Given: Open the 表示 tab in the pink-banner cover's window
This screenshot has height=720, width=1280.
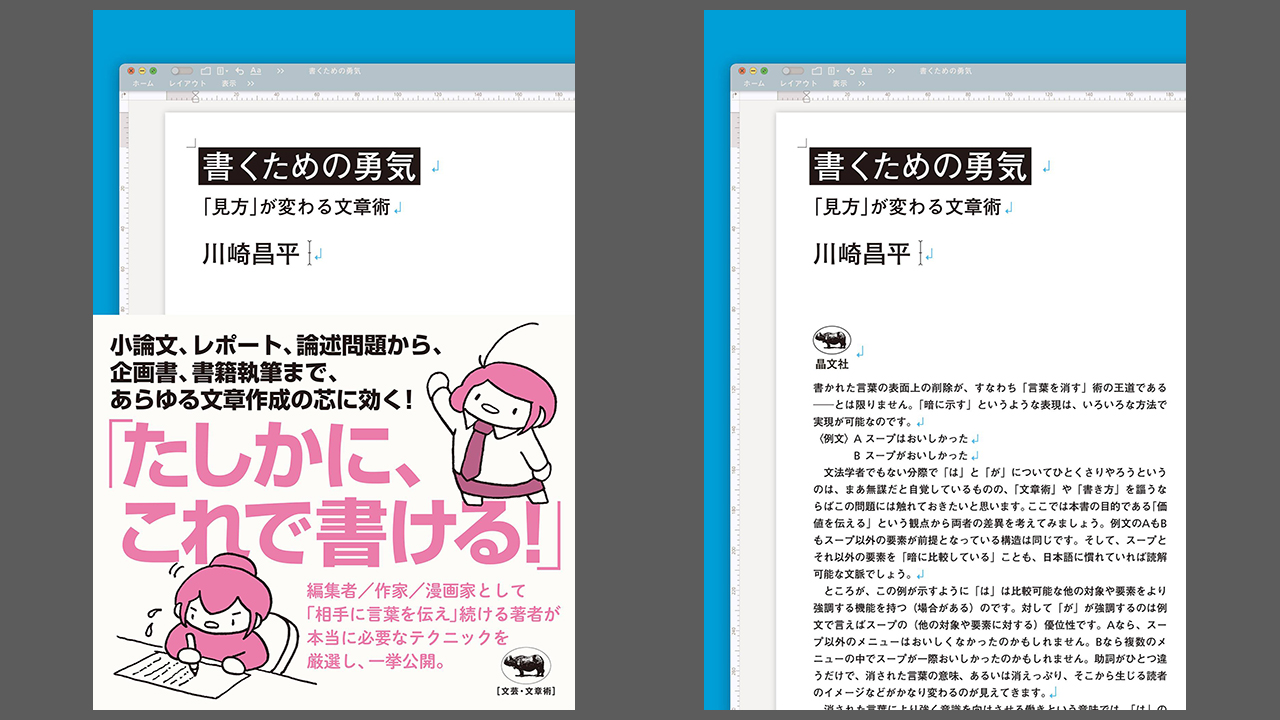Looking at the screenshot, I should tap(229, 84).
